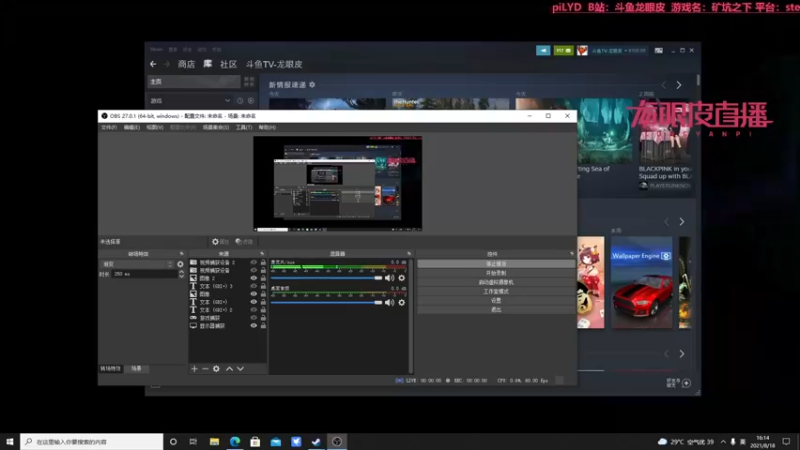Toggle visibility of the 游戏捕获 source
The image size is (800, 450).
(254, 318)
